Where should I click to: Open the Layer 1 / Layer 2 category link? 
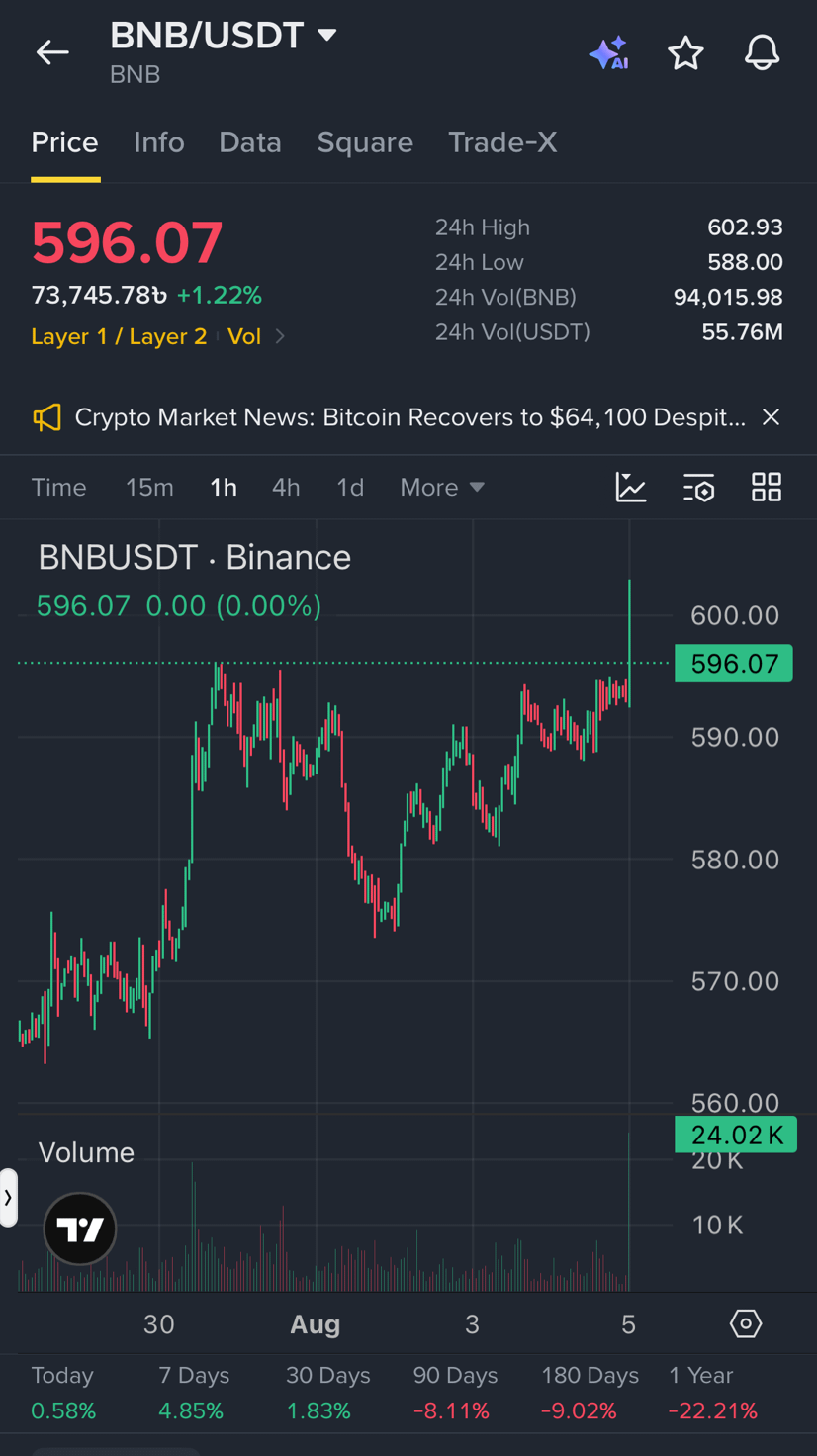point(119,336)
